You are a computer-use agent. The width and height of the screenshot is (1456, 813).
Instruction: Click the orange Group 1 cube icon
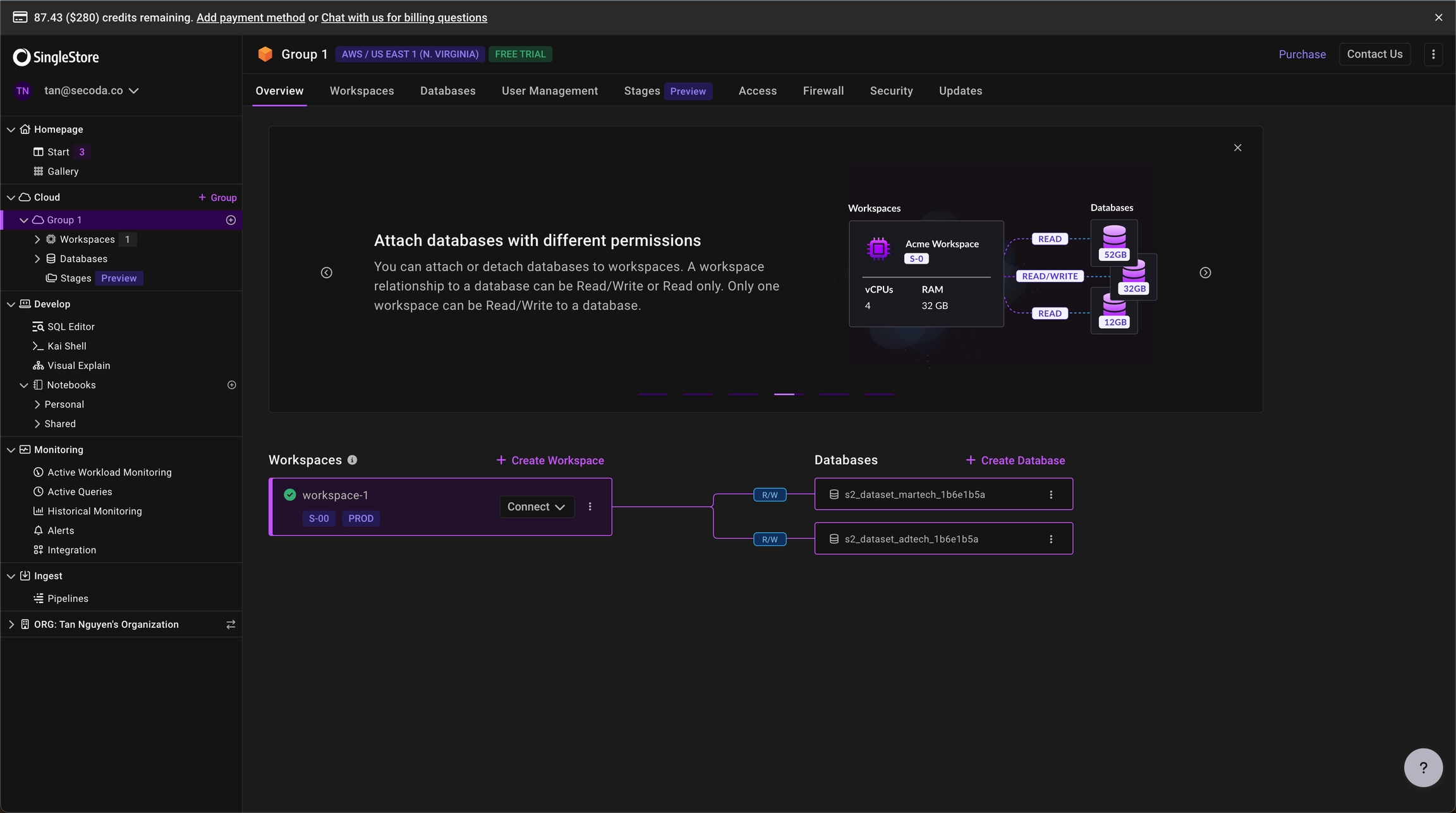click(265, 54)
